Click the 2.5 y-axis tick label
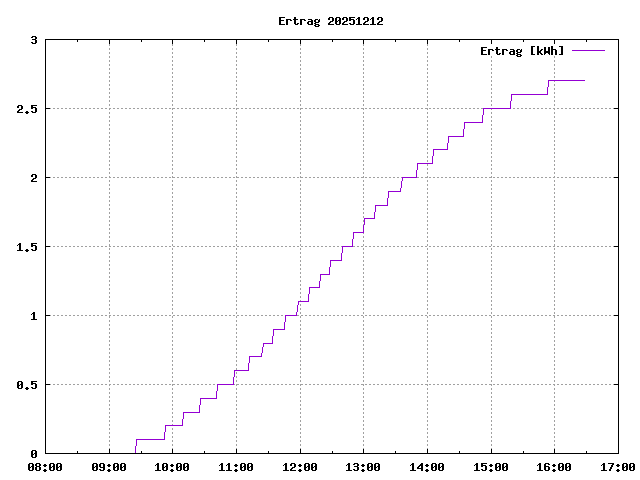Viewport: 640px width, 480px height. tap(27, 109)
